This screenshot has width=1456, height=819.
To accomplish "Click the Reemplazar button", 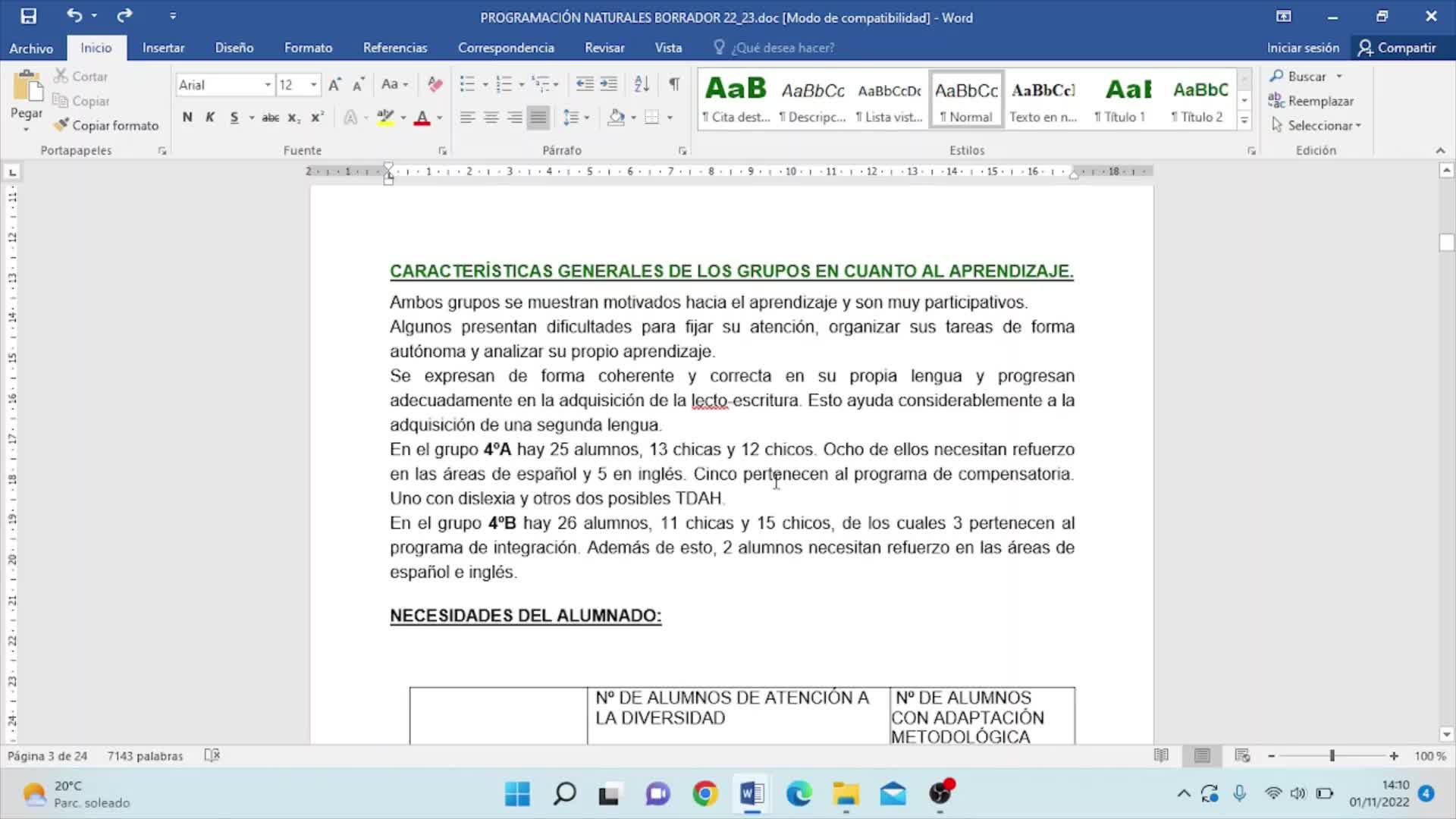I will 1311,101.
